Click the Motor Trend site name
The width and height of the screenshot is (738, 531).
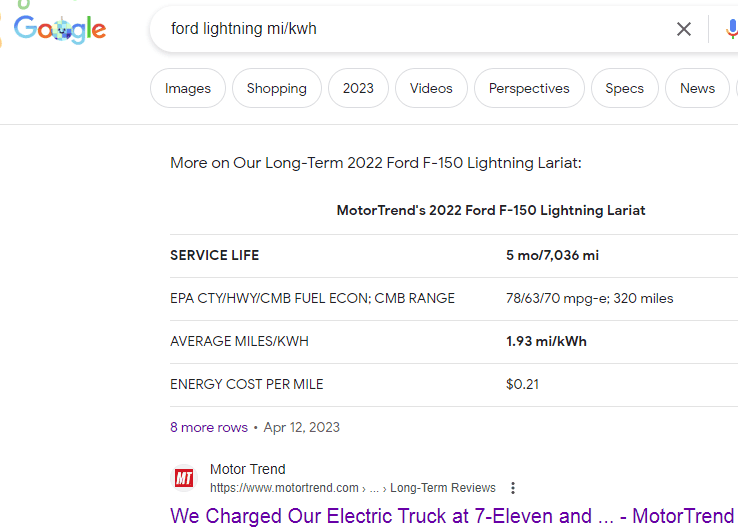(x=248, y=469)
